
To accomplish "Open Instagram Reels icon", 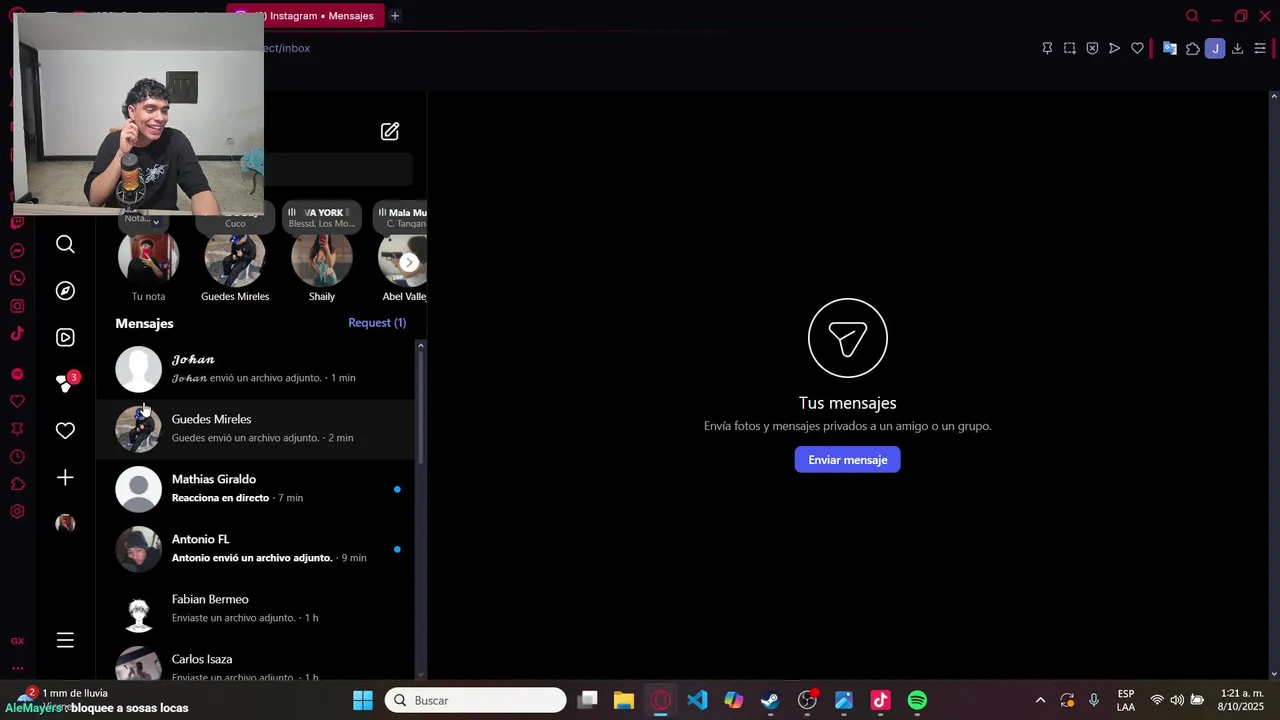I will tap(65, 338).
